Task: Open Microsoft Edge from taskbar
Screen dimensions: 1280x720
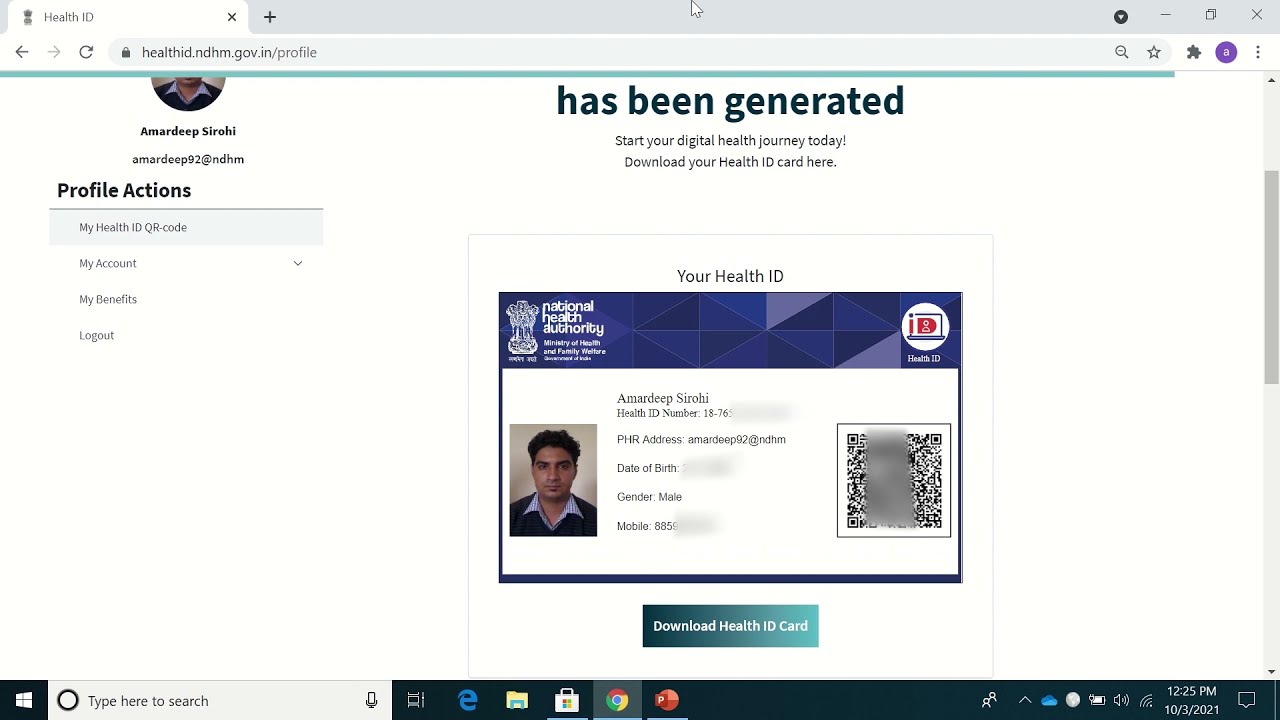Action: [x=467, y=701]
